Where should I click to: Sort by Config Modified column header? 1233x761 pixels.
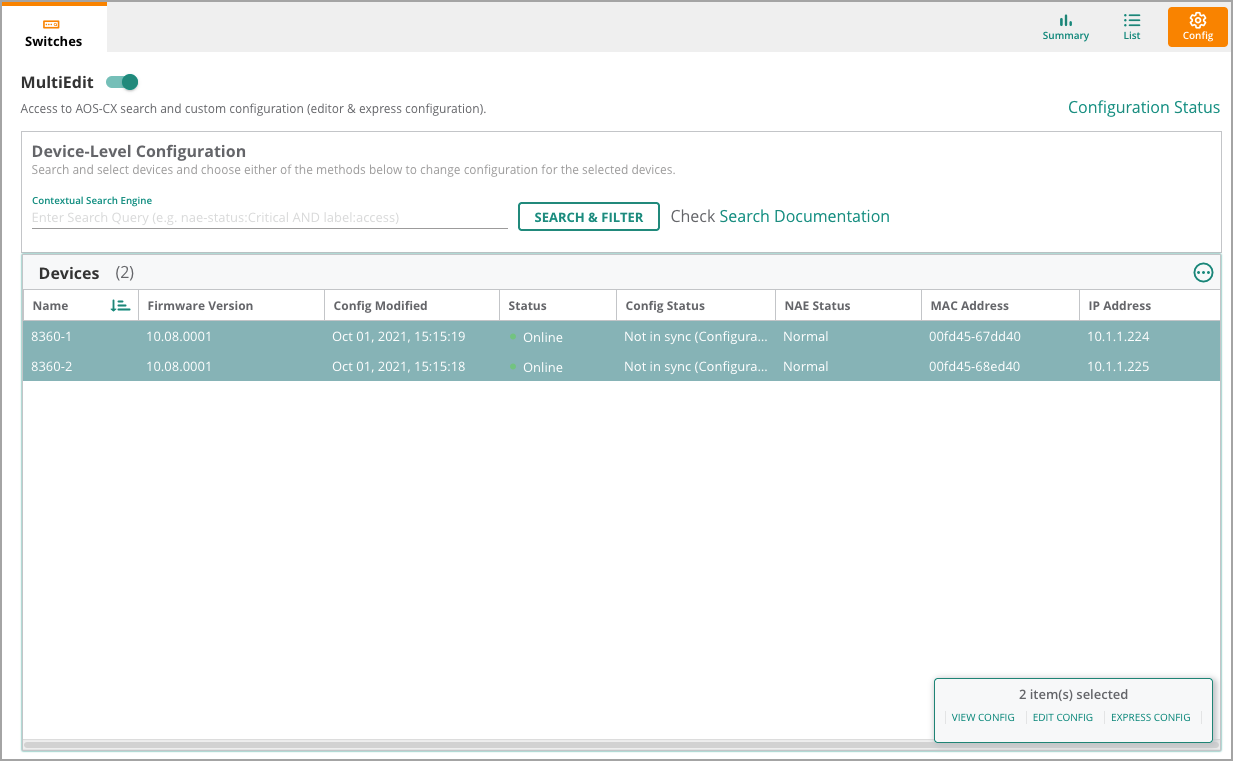pyautogui.click(x=380, y=306)
